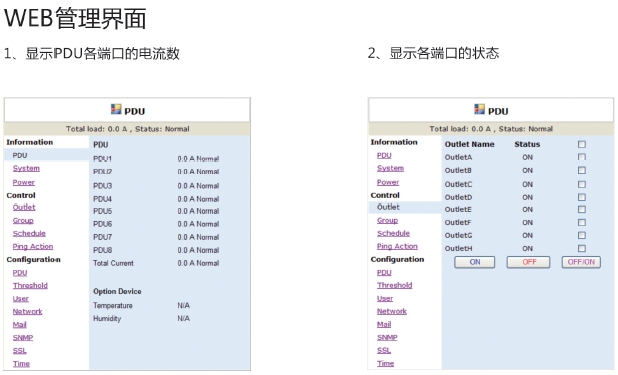Check the OutletG checkbox
618x375 pixels.
[582, 235]
